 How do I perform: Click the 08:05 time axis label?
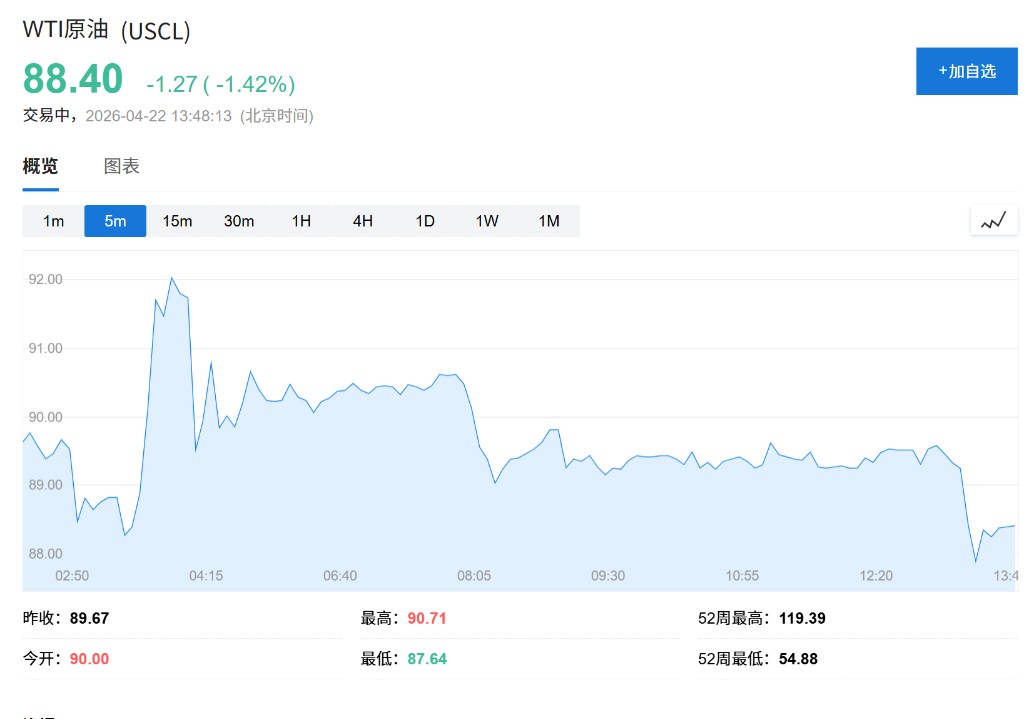474,576
